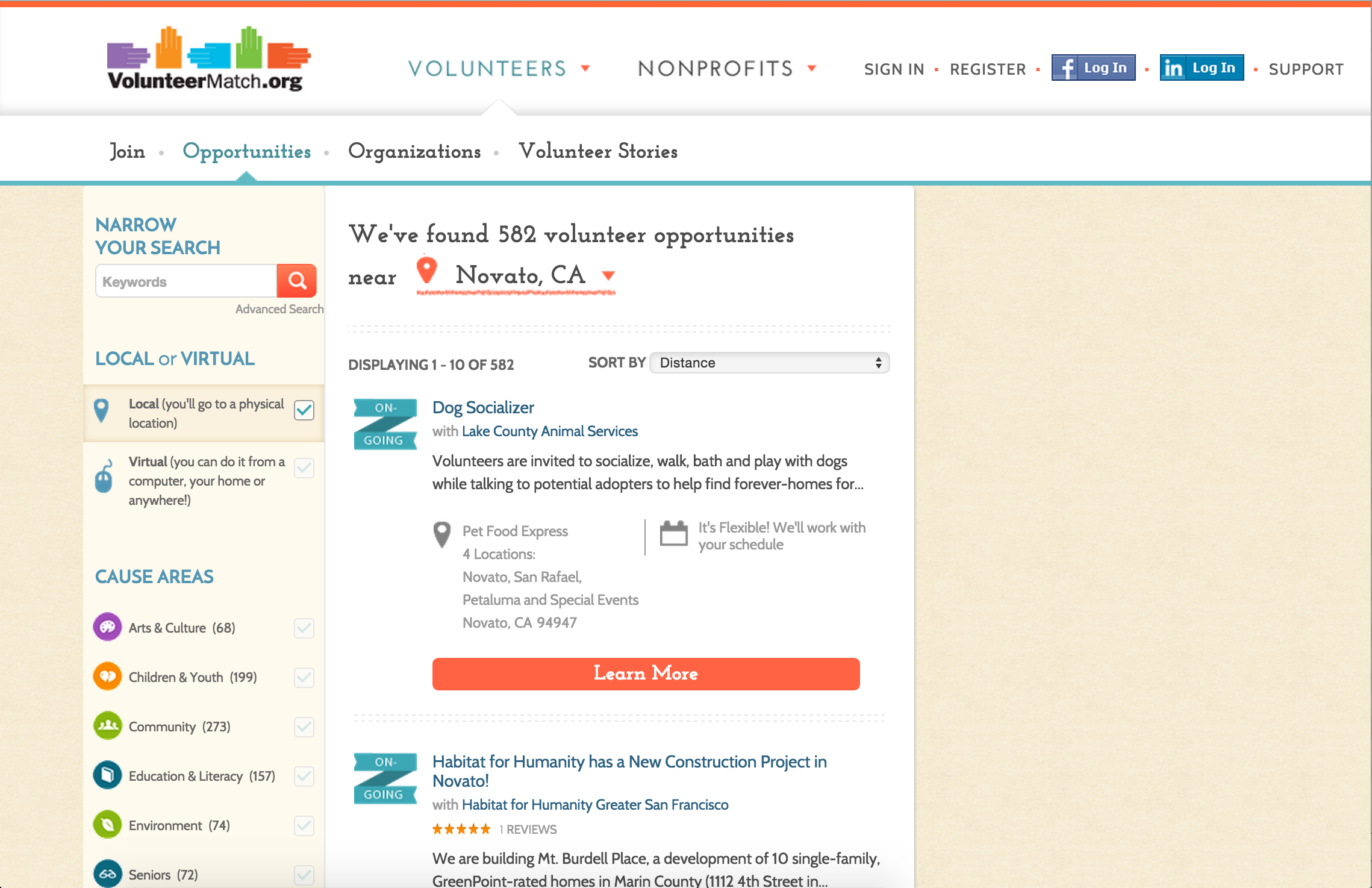Screen dimensions: 1372x888
Task: Open the Advanced Search link
Action: (279, 308)
